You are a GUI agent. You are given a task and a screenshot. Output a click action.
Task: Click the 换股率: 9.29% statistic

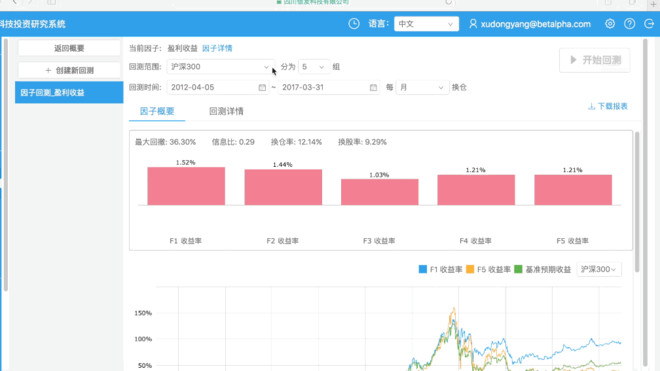(362, 142)
